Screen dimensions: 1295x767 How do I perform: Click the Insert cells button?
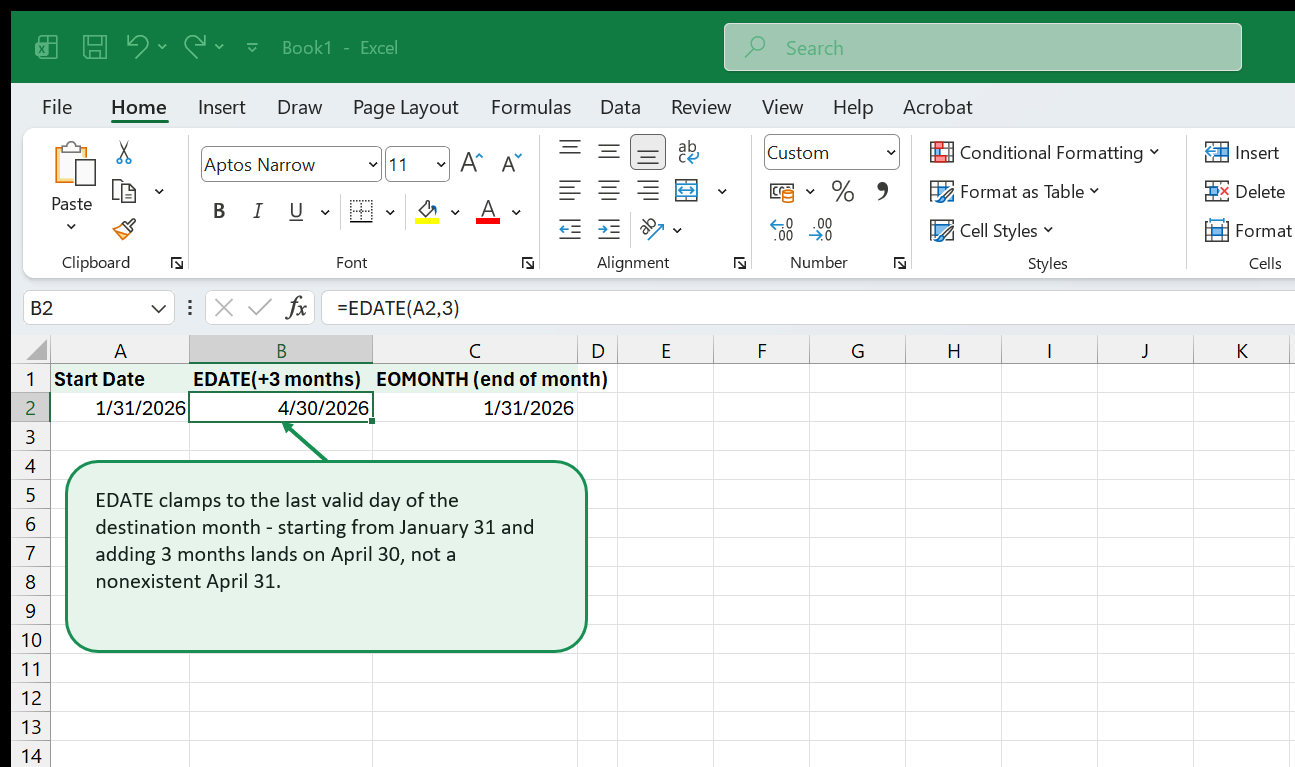tap(1243, 152)
